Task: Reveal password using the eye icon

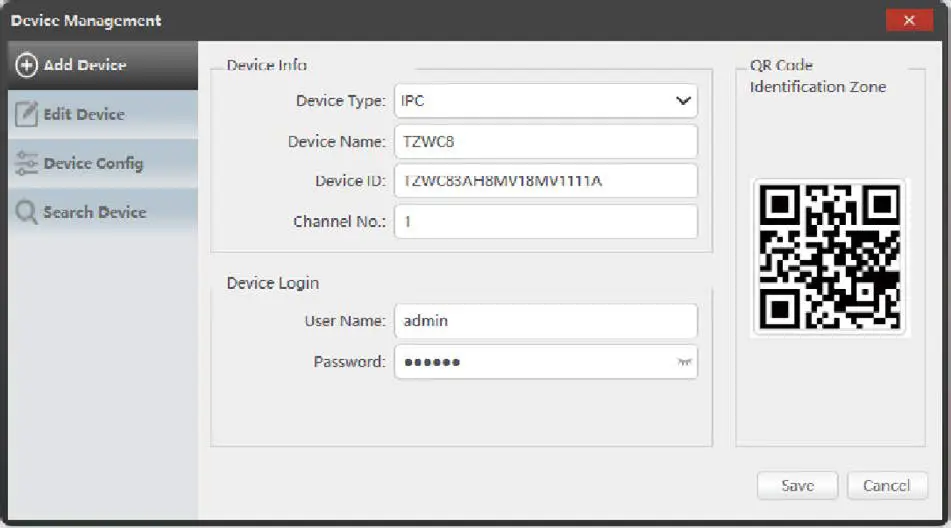Action: pos(685,362)
